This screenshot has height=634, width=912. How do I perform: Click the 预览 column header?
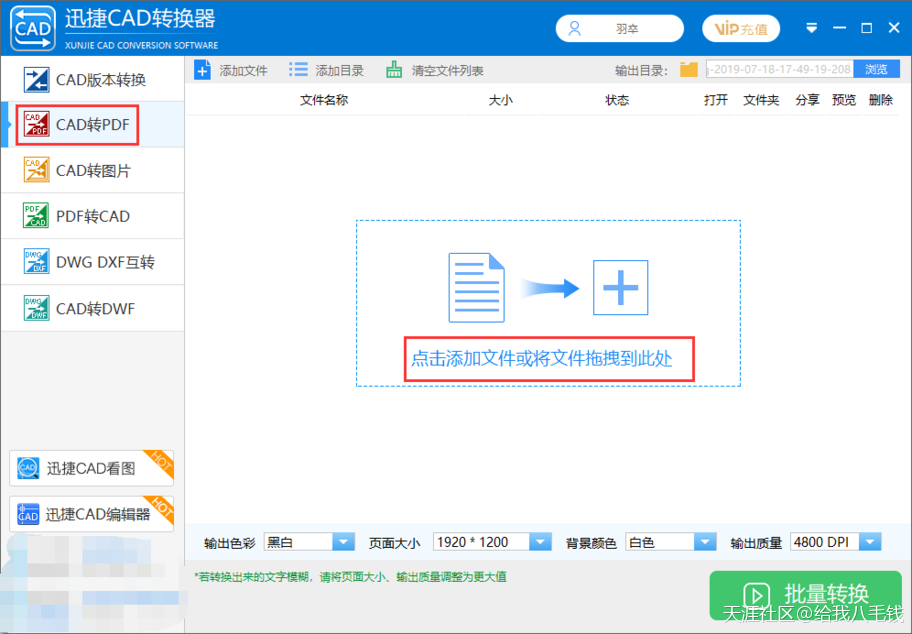tap(844, 100)
